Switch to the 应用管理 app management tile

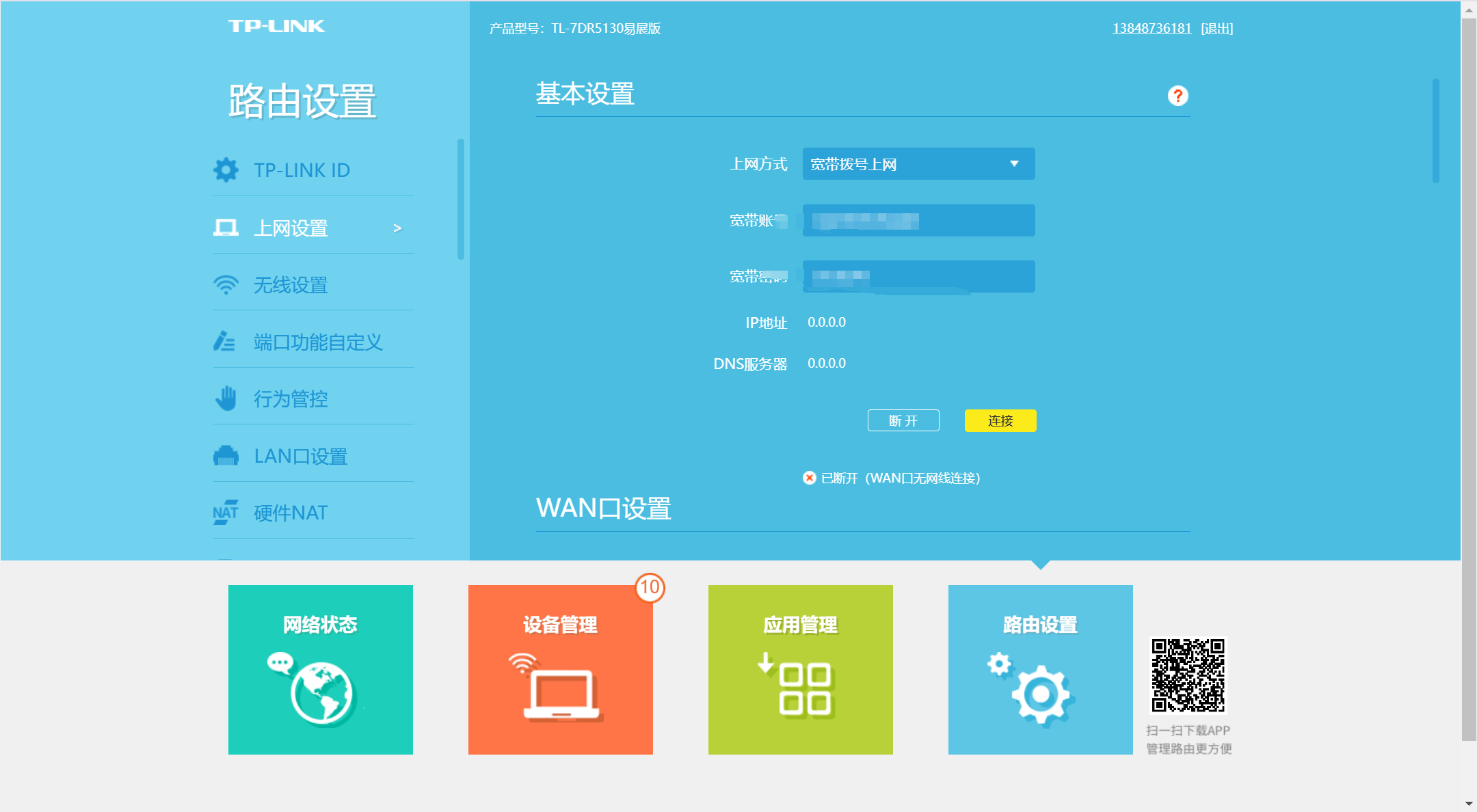pyautogui.click(x=800, y=669)
